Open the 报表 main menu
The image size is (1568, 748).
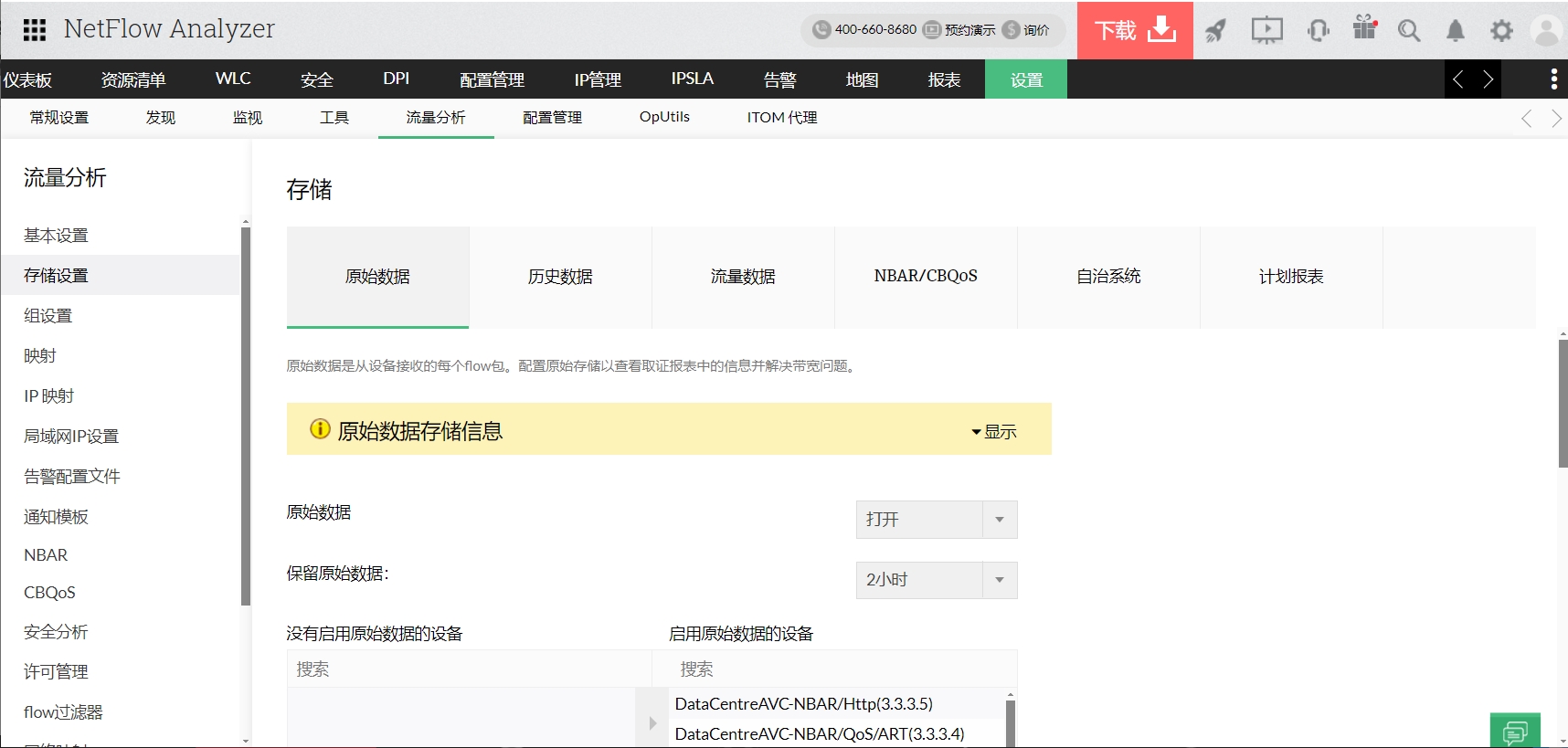coord(944,79)
